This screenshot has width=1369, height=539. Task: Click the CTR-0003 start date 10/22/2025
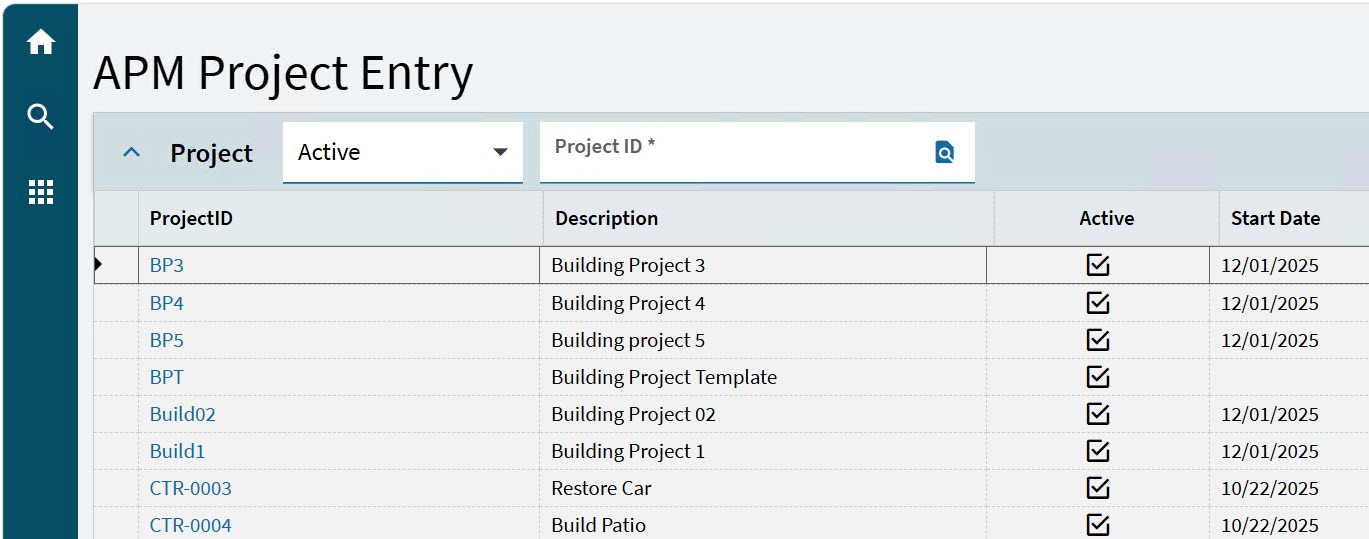click(x=1270, y=488)
